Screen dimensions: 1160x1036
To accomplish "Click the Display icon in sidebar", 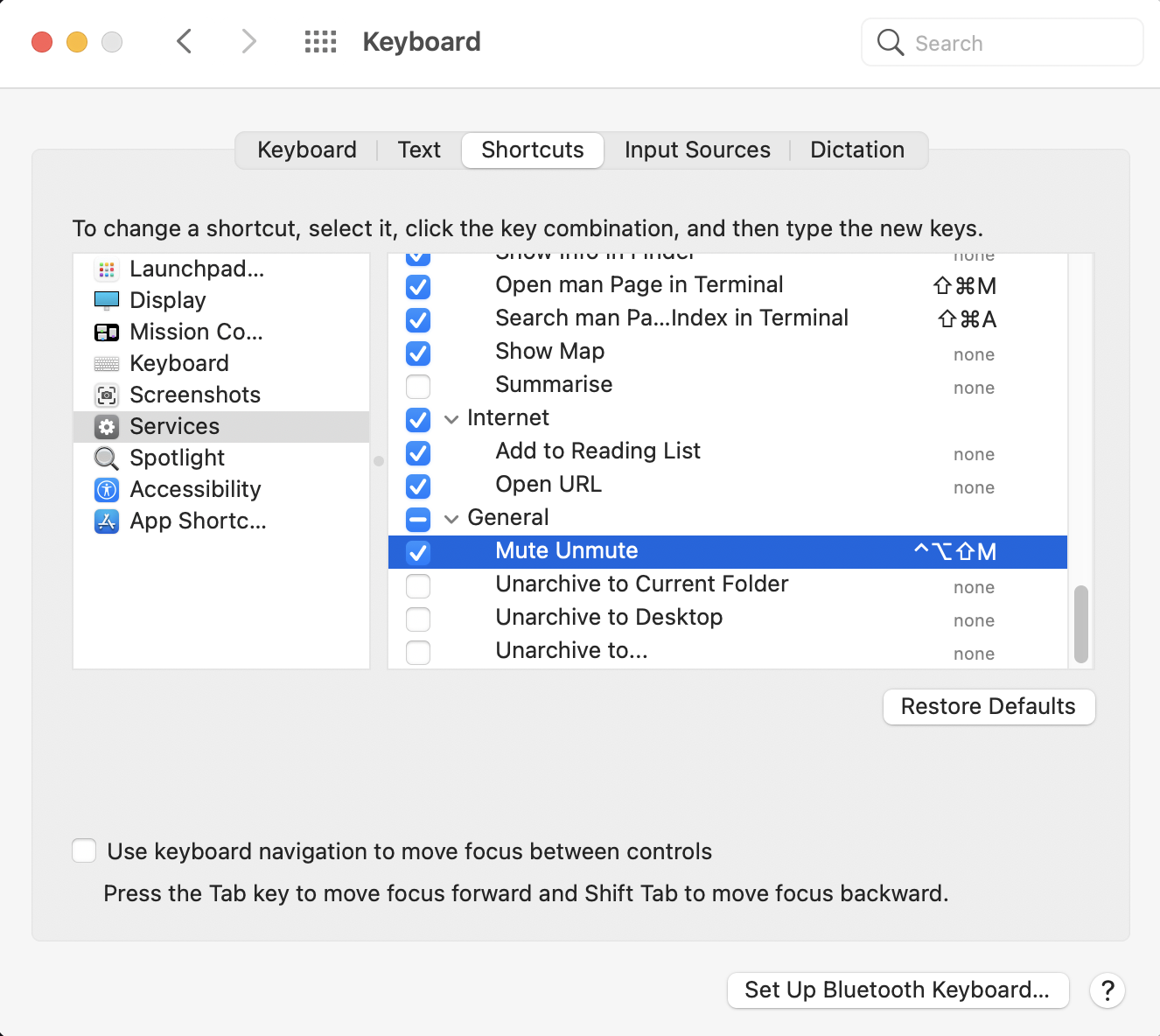I will tap(106, 300).
